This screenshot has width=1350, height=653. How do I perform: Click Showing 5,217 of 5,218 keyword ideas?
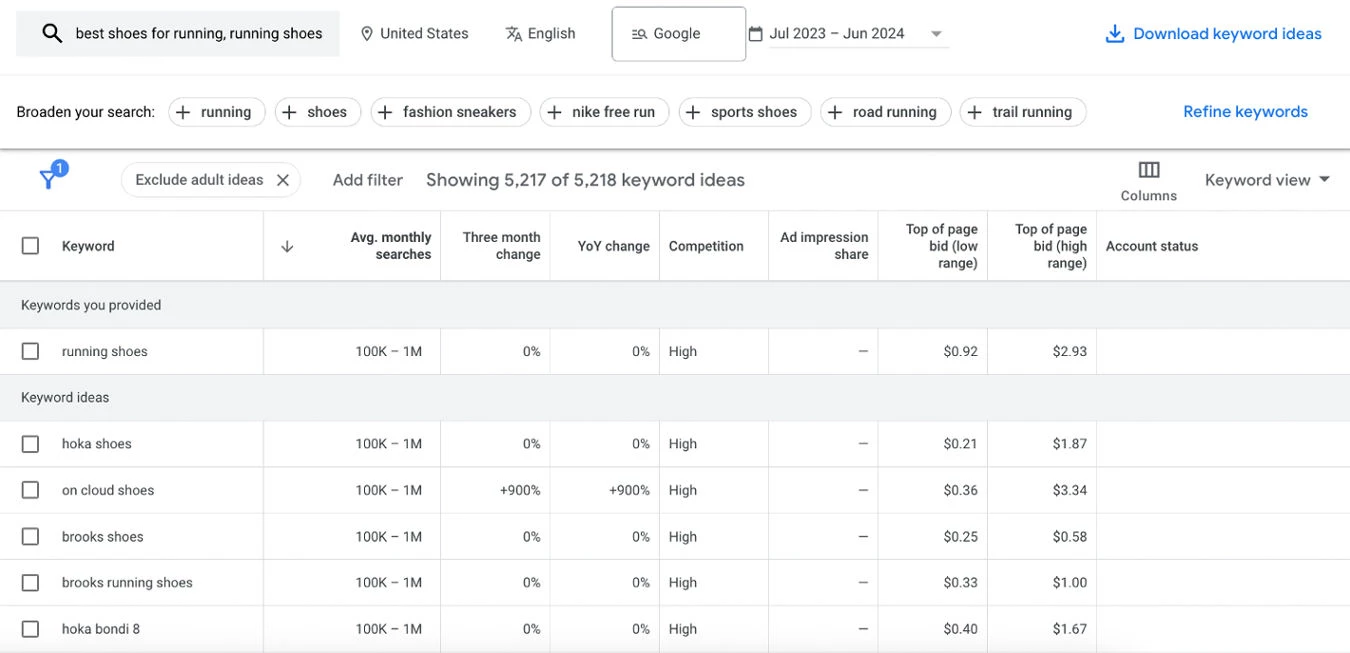coord(585,180)
